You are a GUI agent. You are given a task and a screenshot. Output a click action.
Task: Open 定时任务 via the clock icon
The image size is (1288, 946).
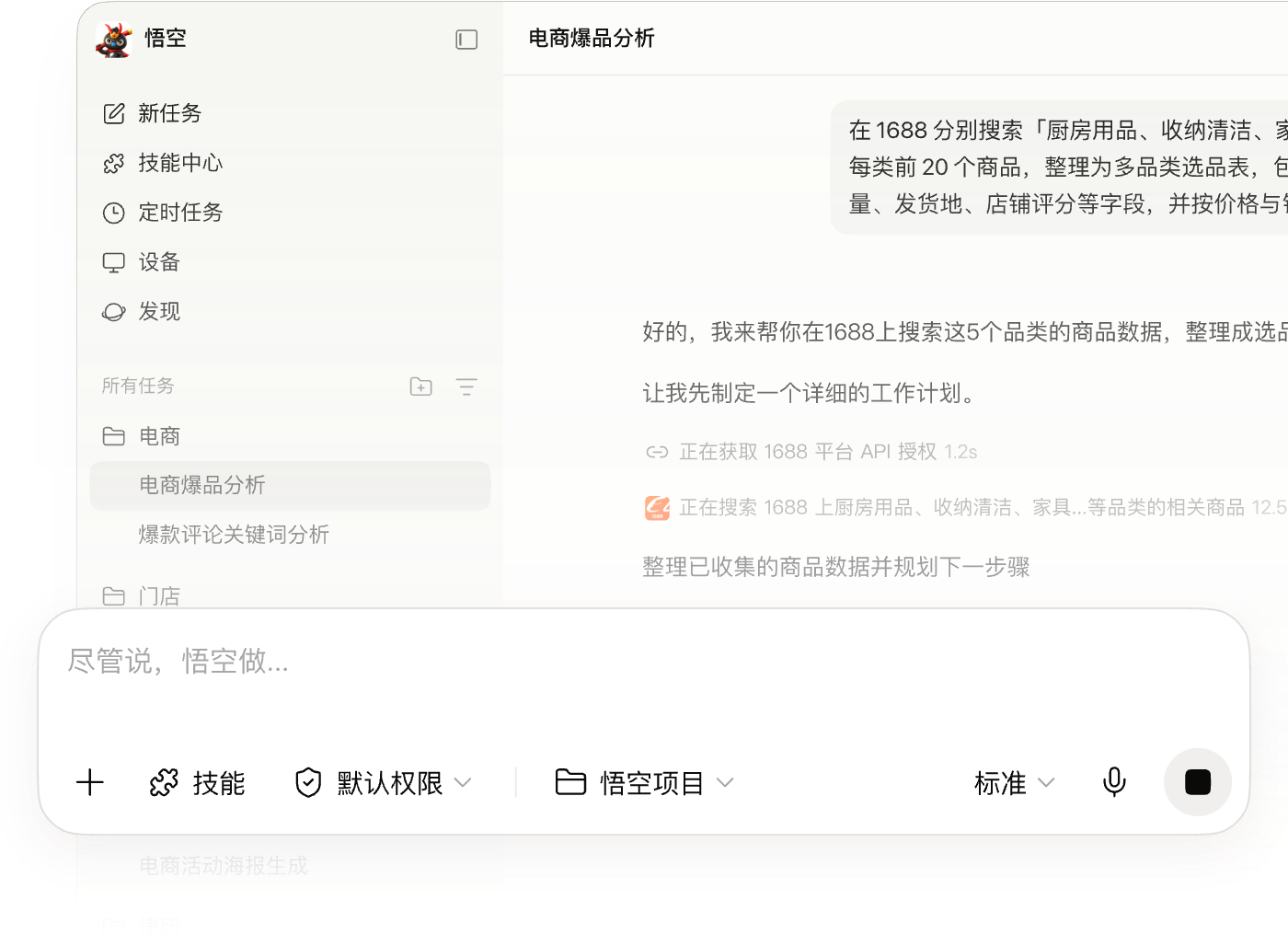coord(114,213)
